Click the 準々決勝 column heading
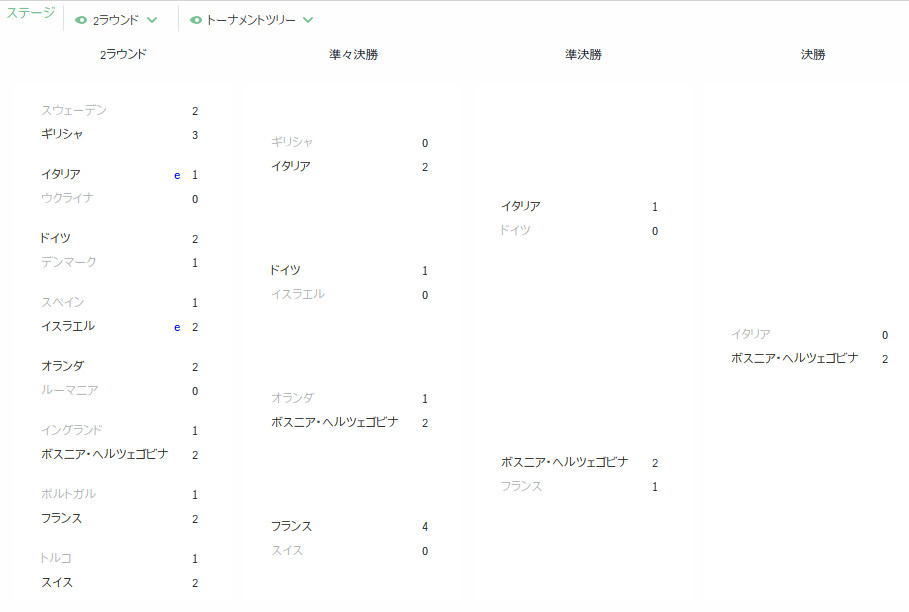909x612 pixels. 353,54
